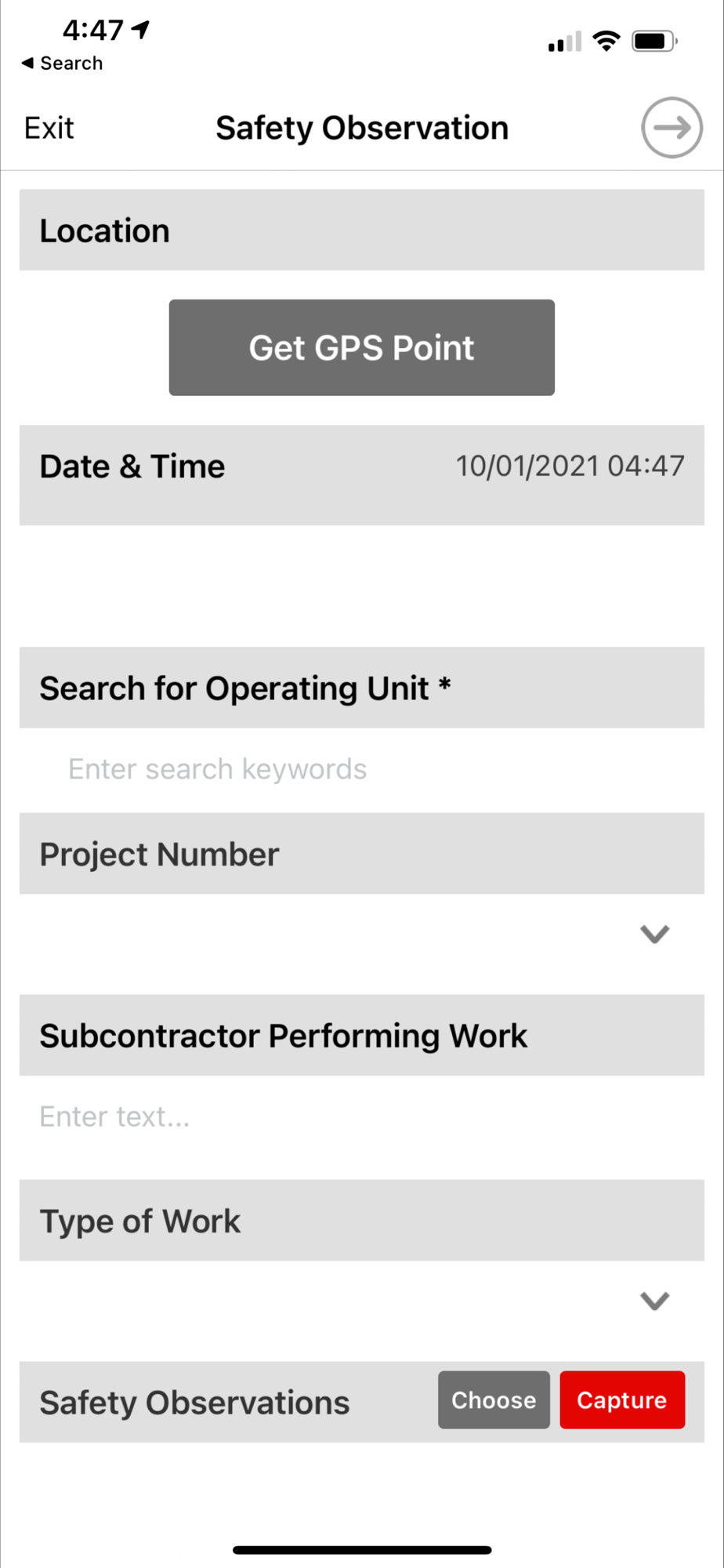Viewport: 724px width, 1568px height.
Task: Tap Exit to leave the form
Action: [49, 128]
